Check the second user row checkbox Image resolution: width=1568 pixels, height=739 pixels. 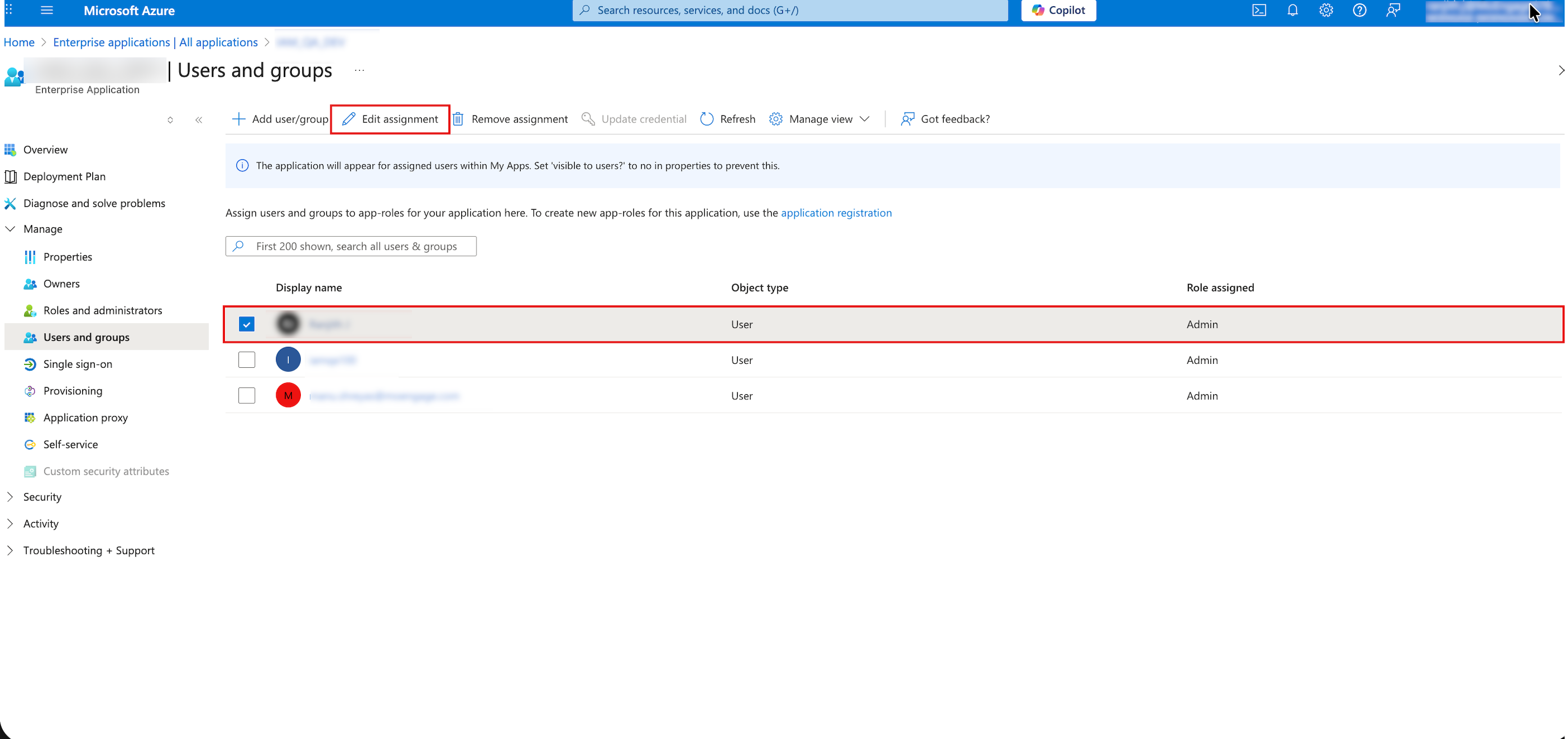(x=246, y=360)
